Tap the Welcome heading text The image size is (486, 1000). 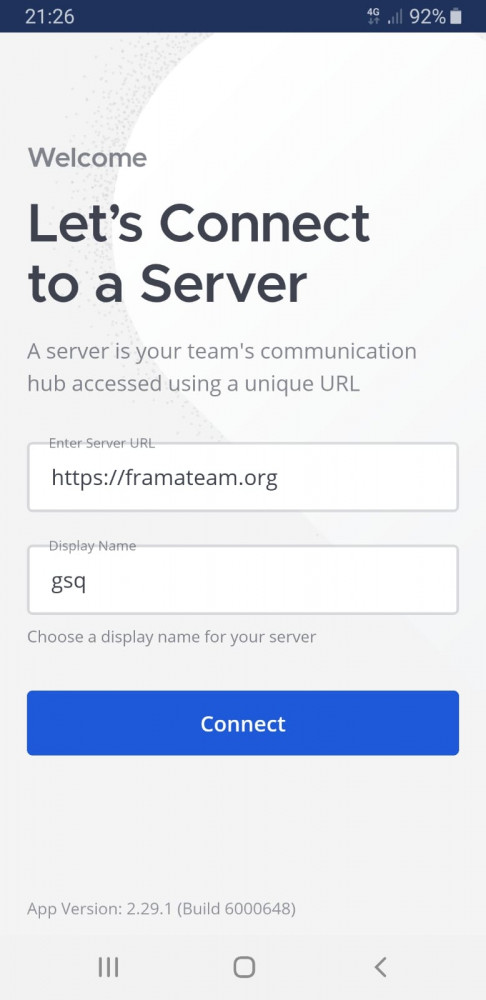click(87, 158)
